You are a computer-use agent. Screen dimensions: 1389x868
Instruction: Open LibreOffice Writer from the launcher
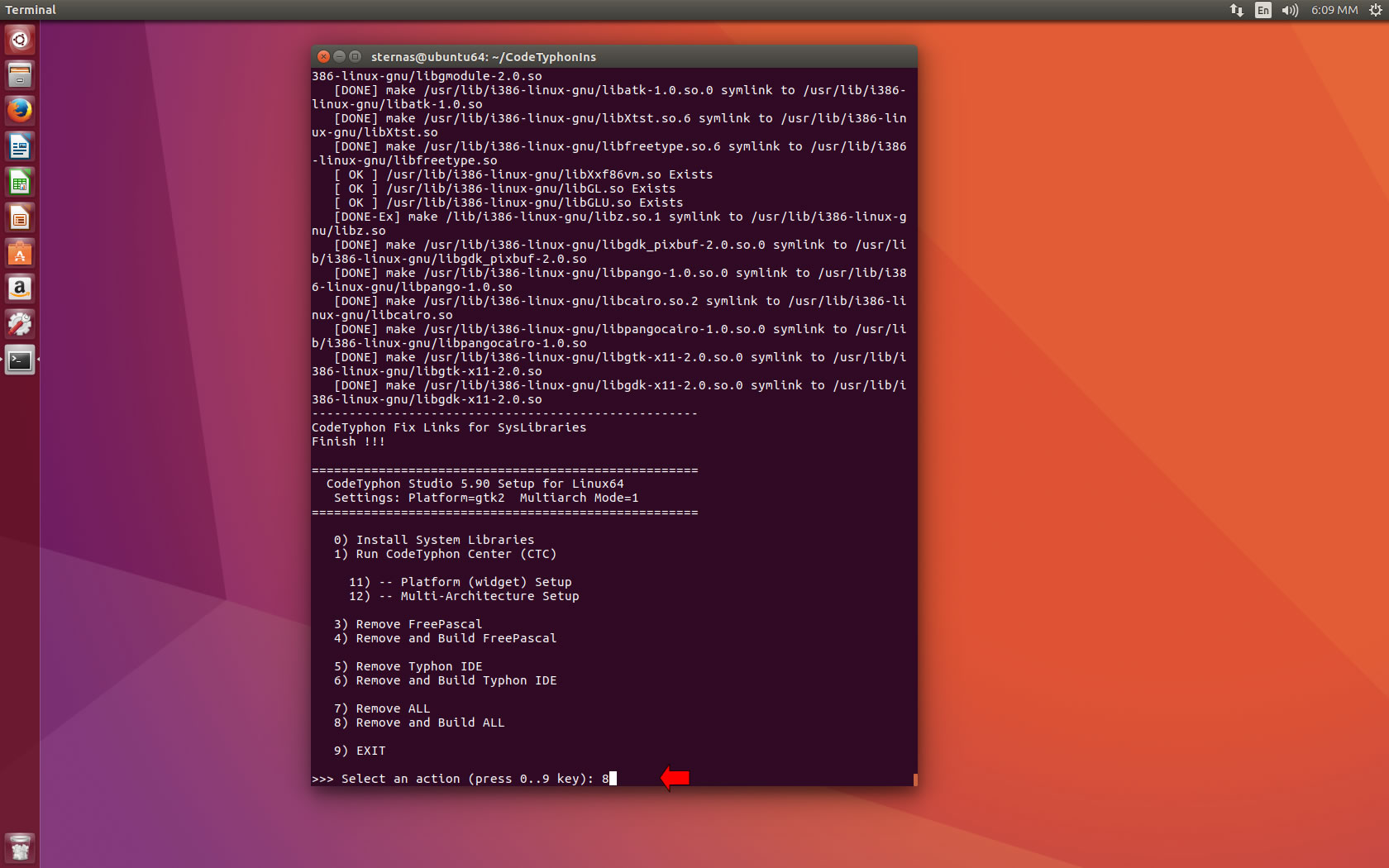pos(20,146)
